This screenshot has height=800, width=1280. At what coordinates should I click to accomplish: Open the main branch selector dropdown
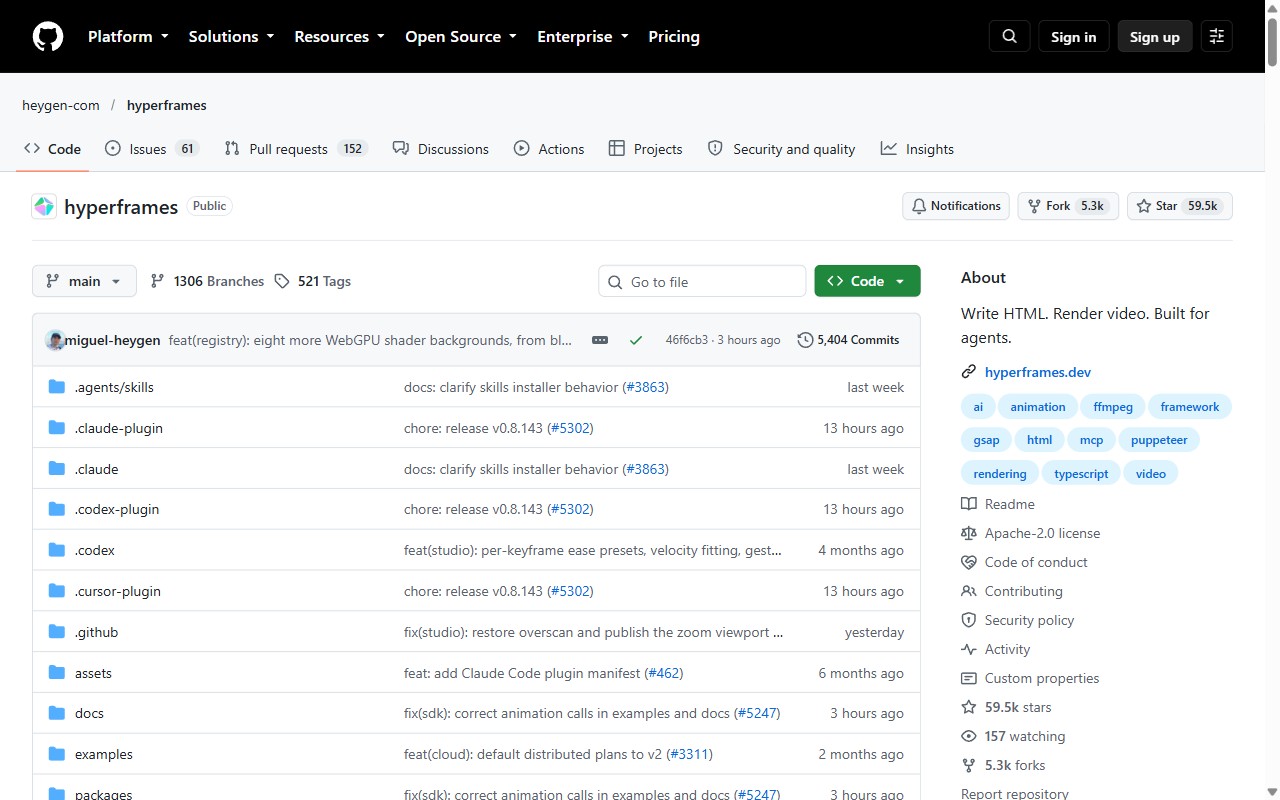[84, 281]
